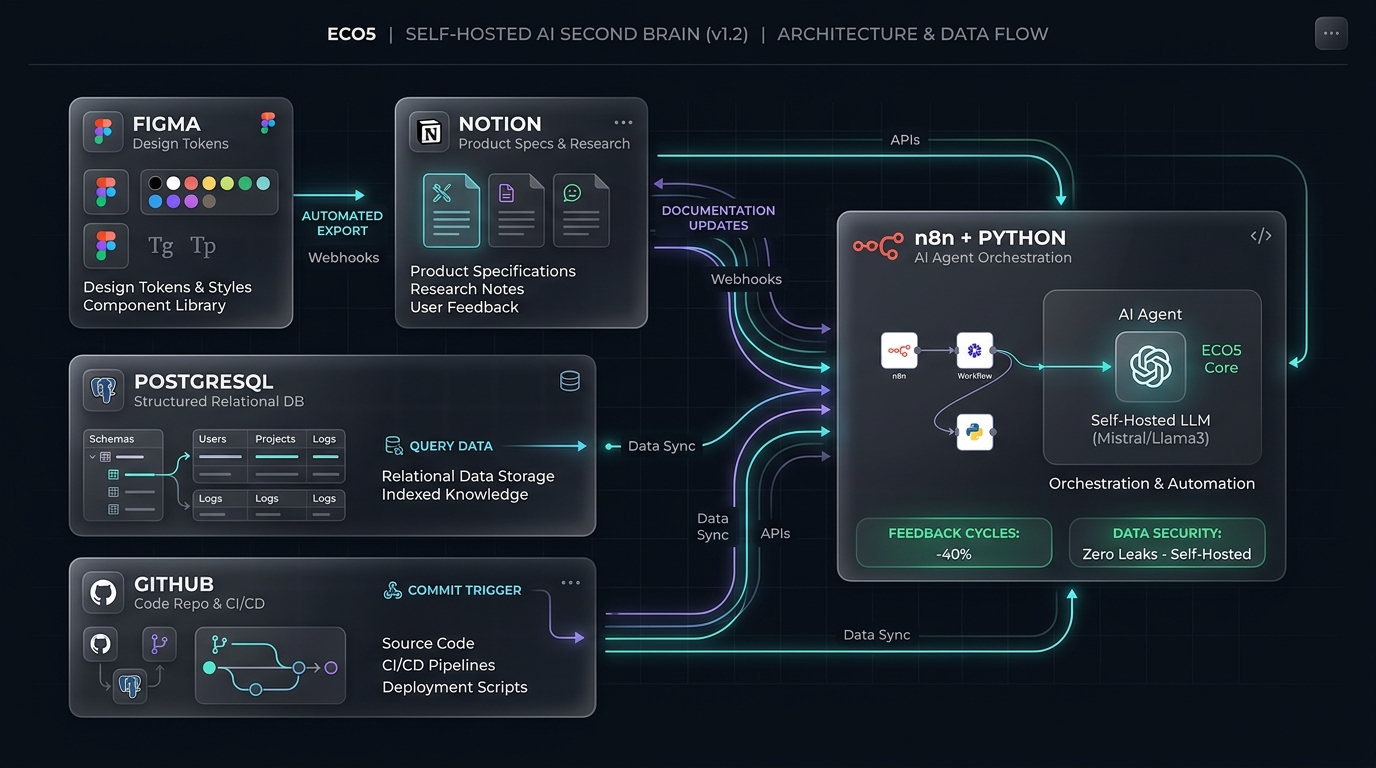Open the highlighted tools document in Notion

[452, 210]
